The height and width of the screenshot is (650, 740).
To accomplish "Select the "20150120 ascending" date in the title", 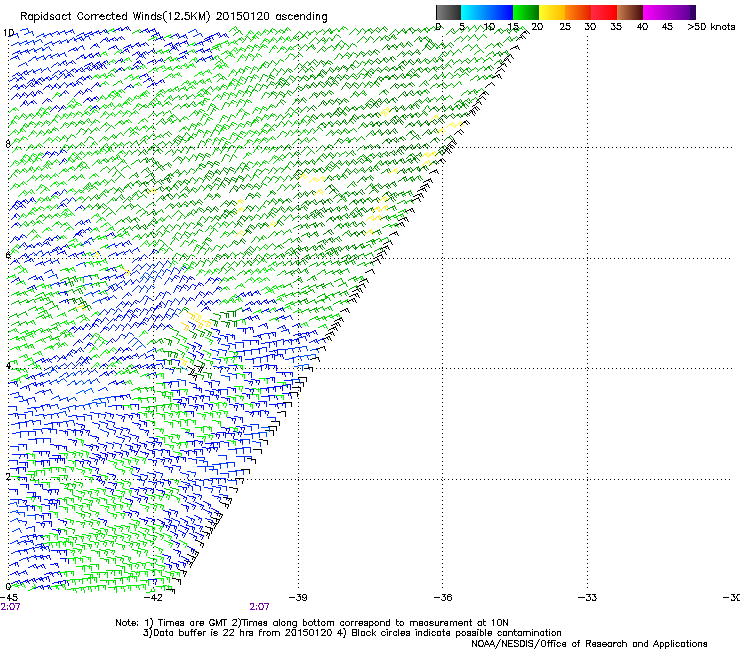I will click(x=272, y=17).
